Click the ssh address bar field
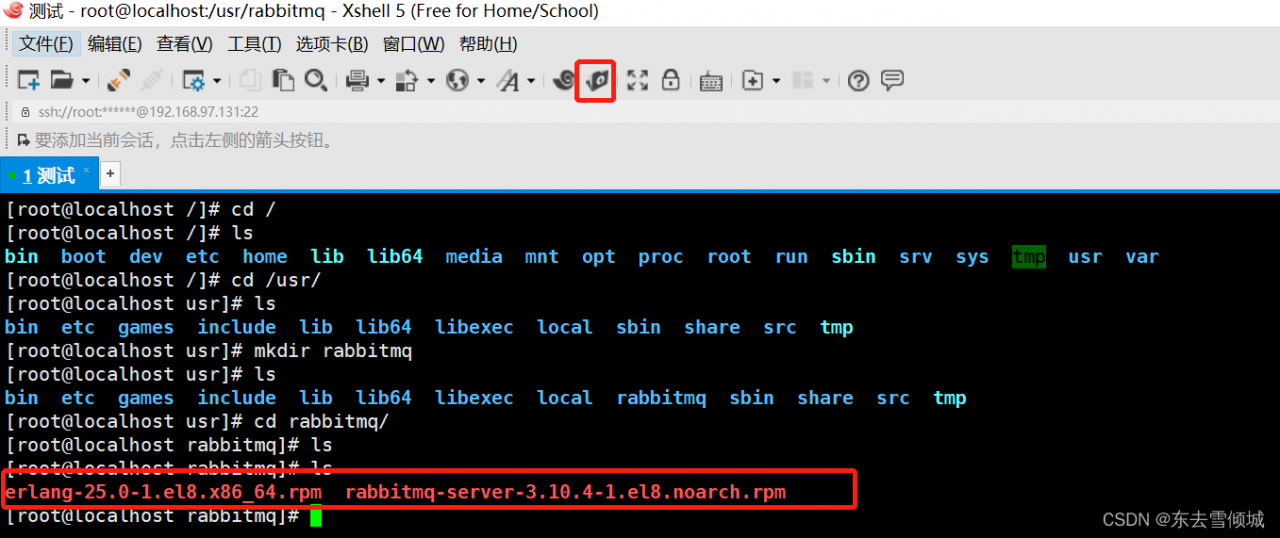The image size is (1280, 538). pyautogui.click(x=640, y=112)
